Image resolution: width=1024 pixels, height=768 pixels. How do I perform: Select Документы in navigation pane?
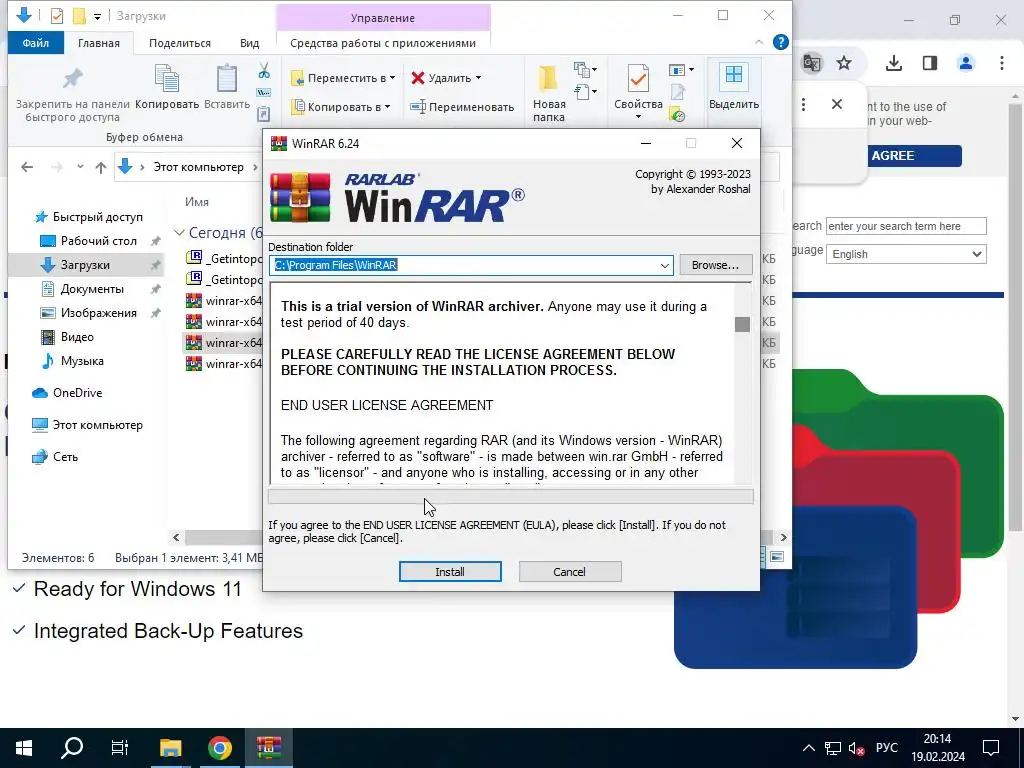92,289
